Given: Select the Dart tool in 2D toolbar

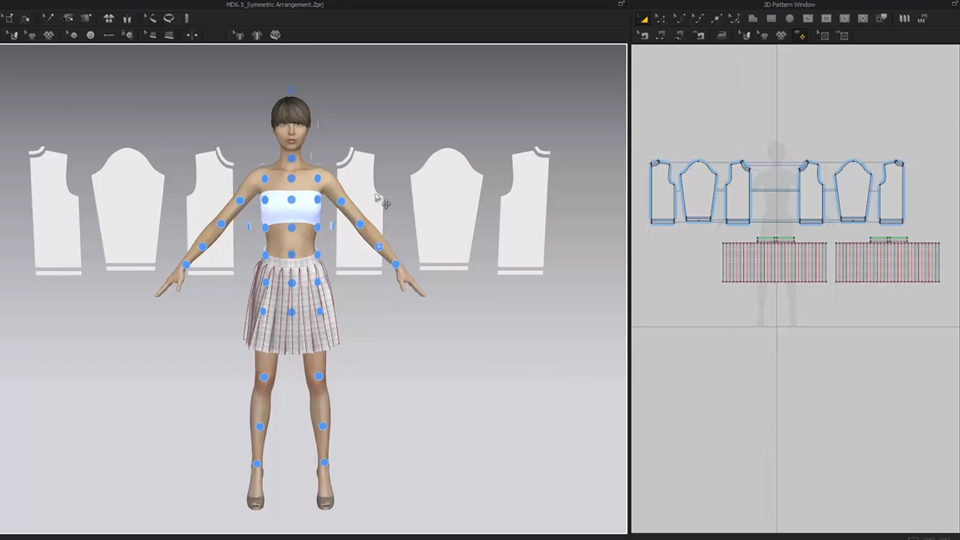Looking at the screenshot, I should coord(863,19).
